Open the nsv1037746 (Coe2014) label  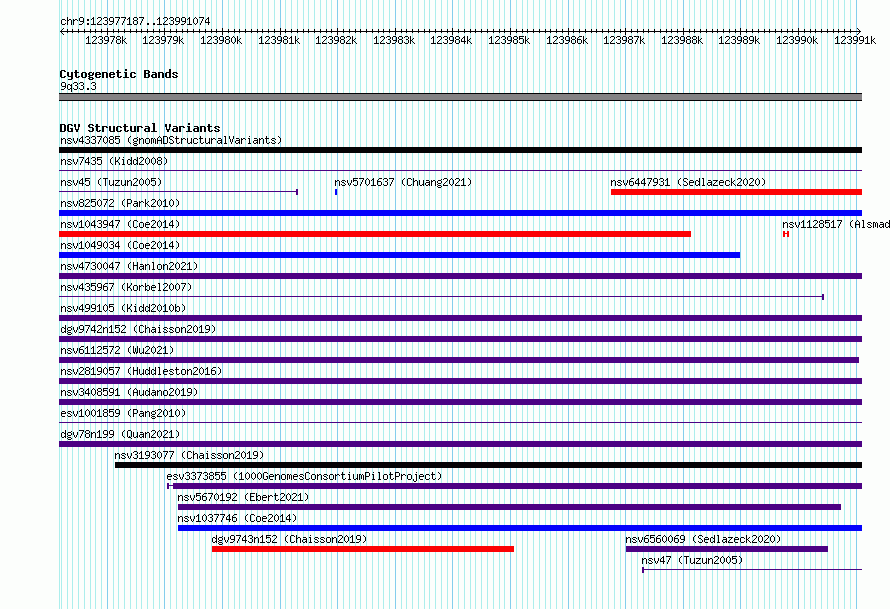(237, 518)
